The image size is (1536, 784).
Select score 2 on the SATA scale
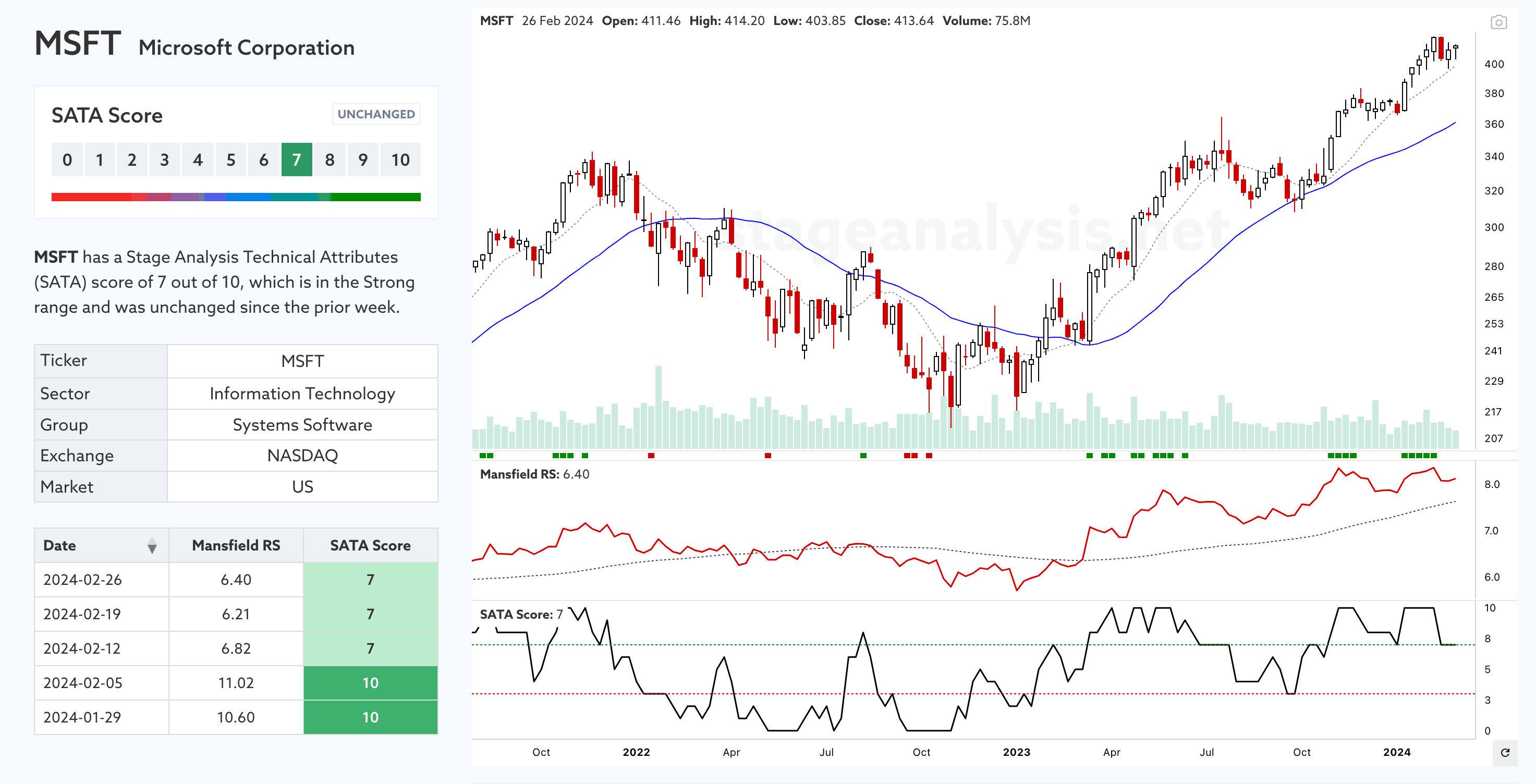pos(132,160)
